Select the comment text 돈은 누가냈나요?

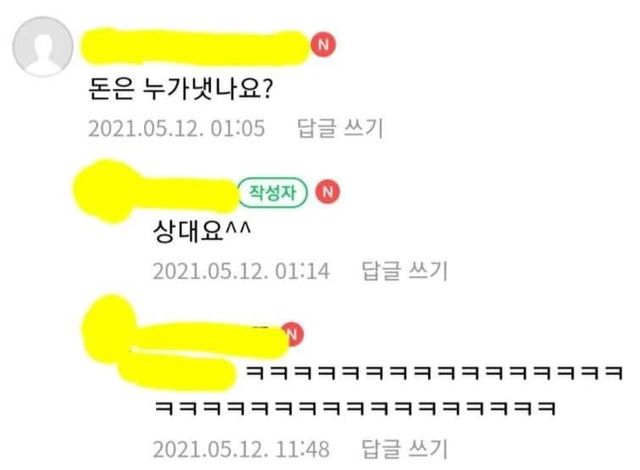[x=180, y=88]
